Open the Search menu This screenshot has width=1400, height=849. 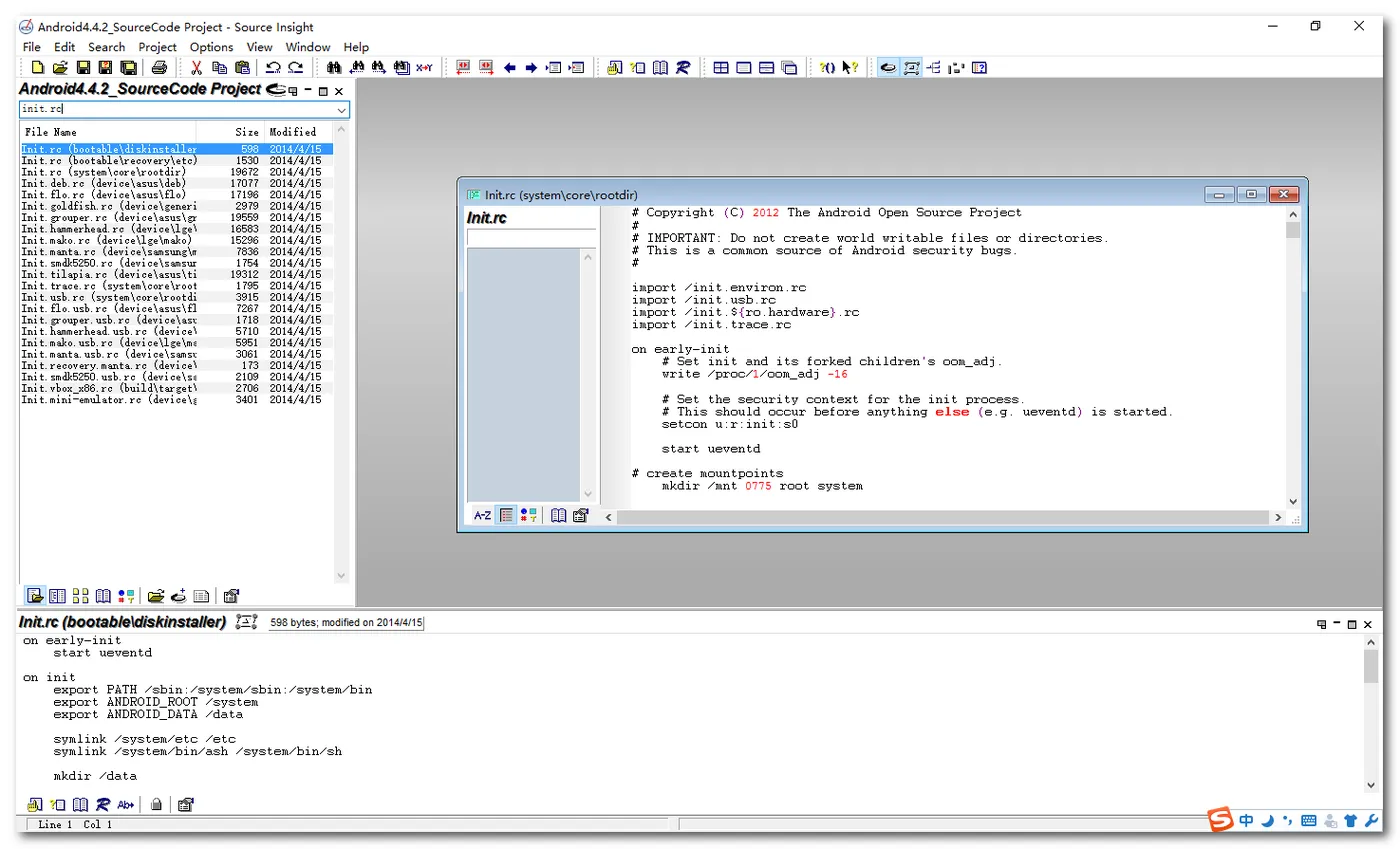click(107, 47)
